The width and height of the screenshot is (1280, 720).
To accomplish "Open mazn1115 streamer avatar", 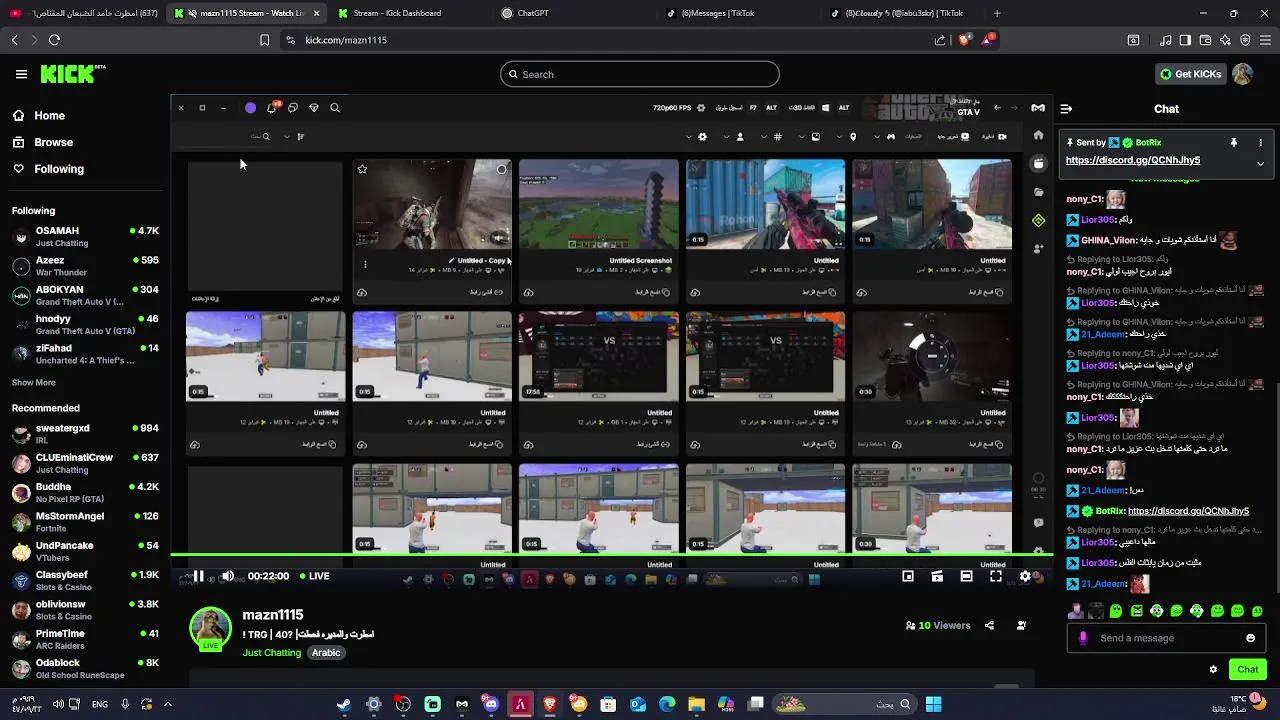I will pyautogui.click(x=211, y=629).
